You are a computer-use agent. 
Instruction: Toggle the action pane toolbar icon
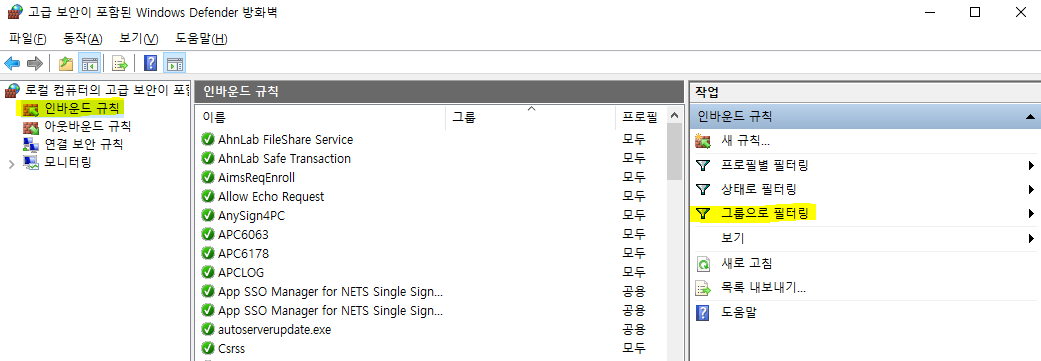(175, 64)
